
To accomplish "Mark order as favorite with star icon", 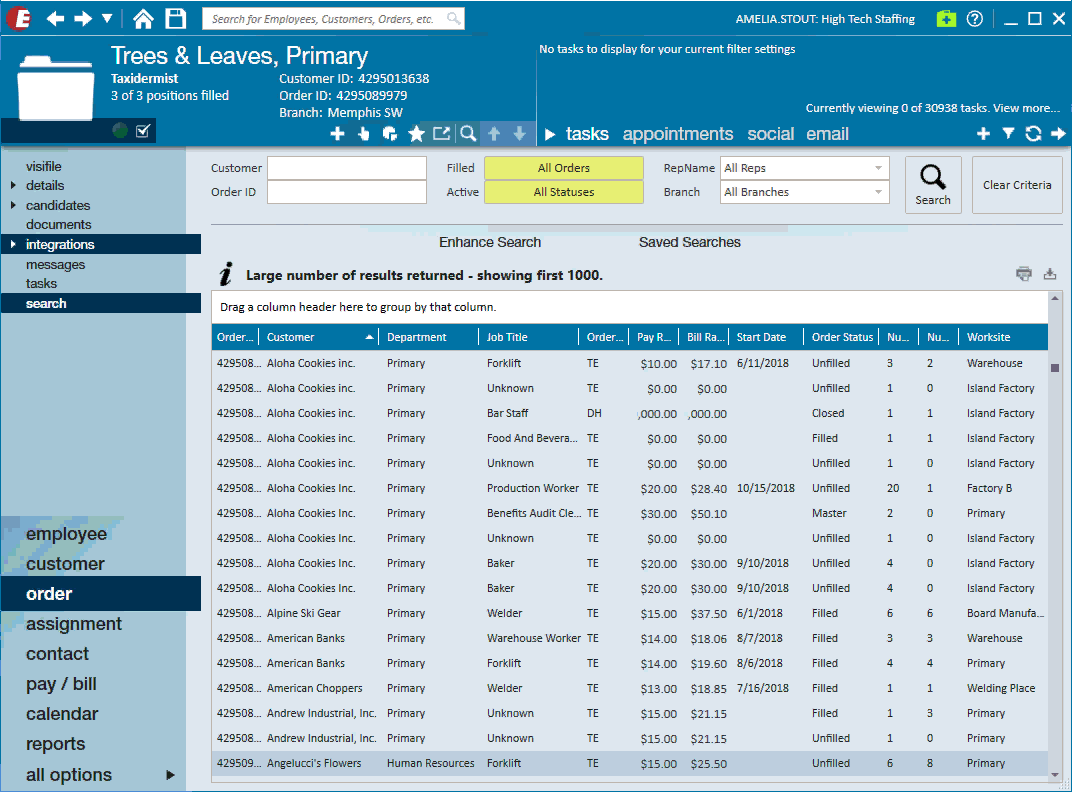I will click(x=416, y=134).
